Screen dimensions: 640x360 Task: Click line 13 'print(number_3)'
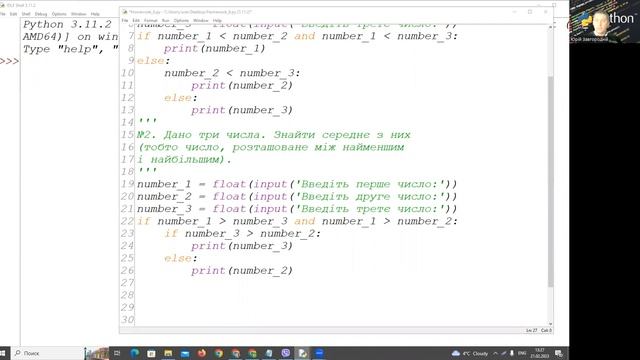pyautogui.click(x=242, y=110)
